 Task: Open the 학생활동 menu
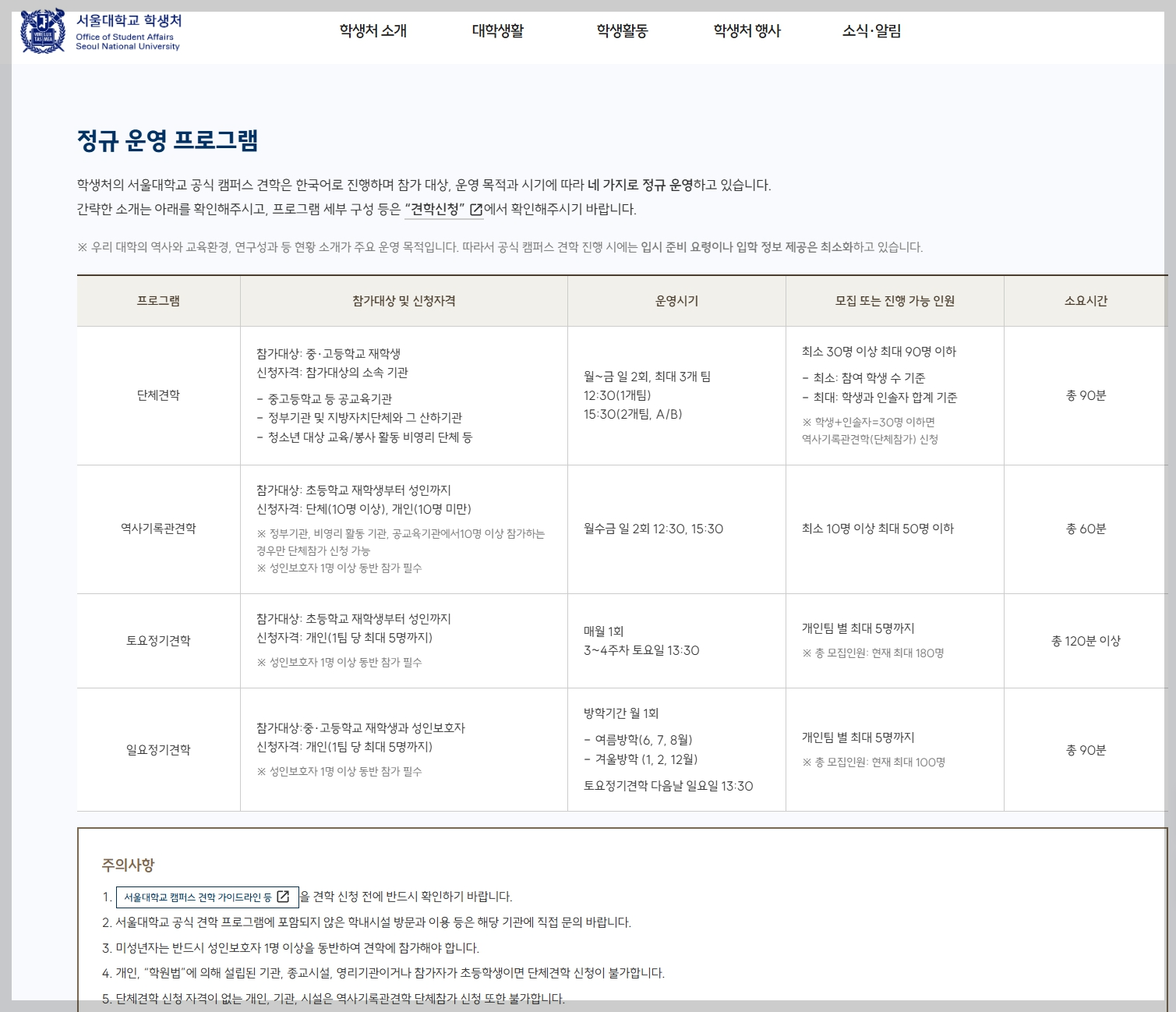(623, 31)
